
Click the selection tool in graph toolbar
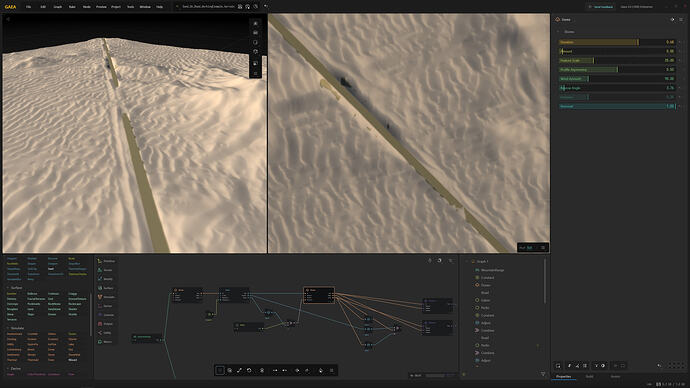tap(220, 370)
